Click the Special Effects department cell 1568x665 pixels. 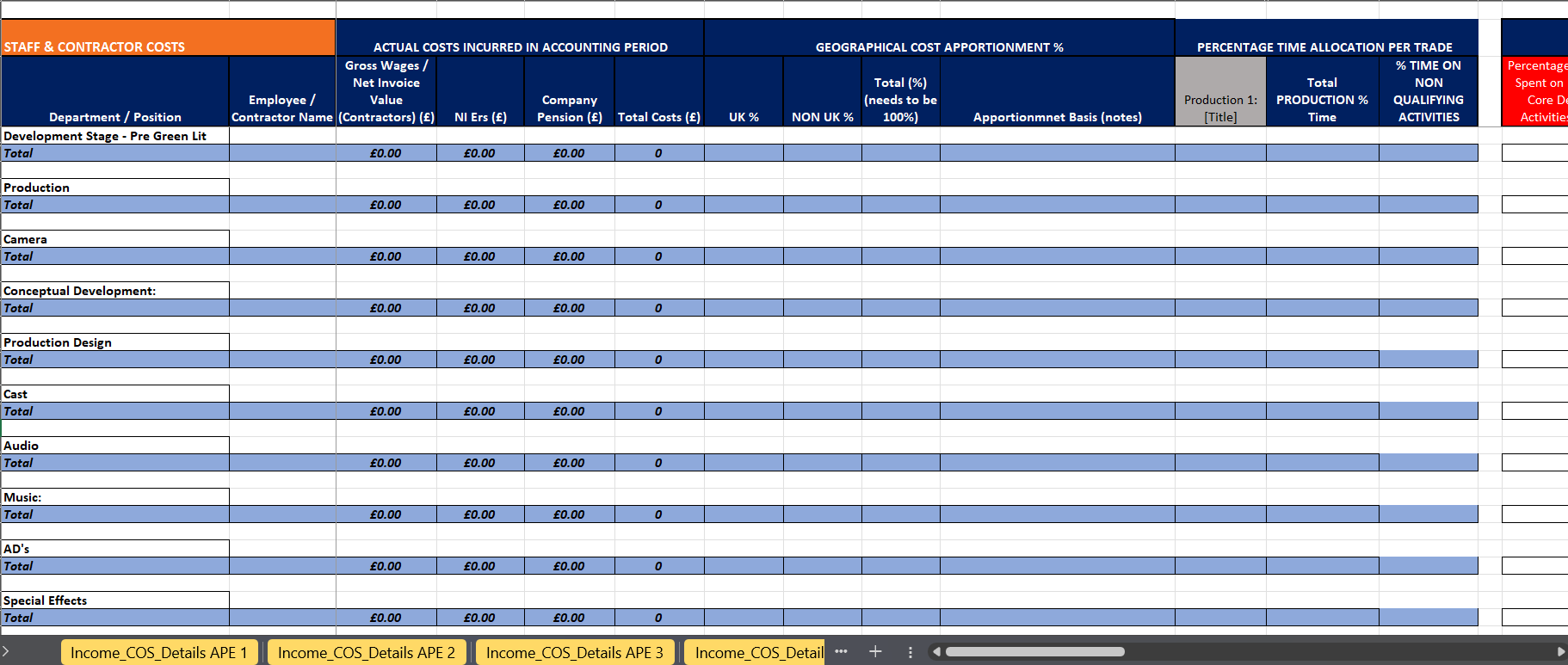tap(115, 600)
